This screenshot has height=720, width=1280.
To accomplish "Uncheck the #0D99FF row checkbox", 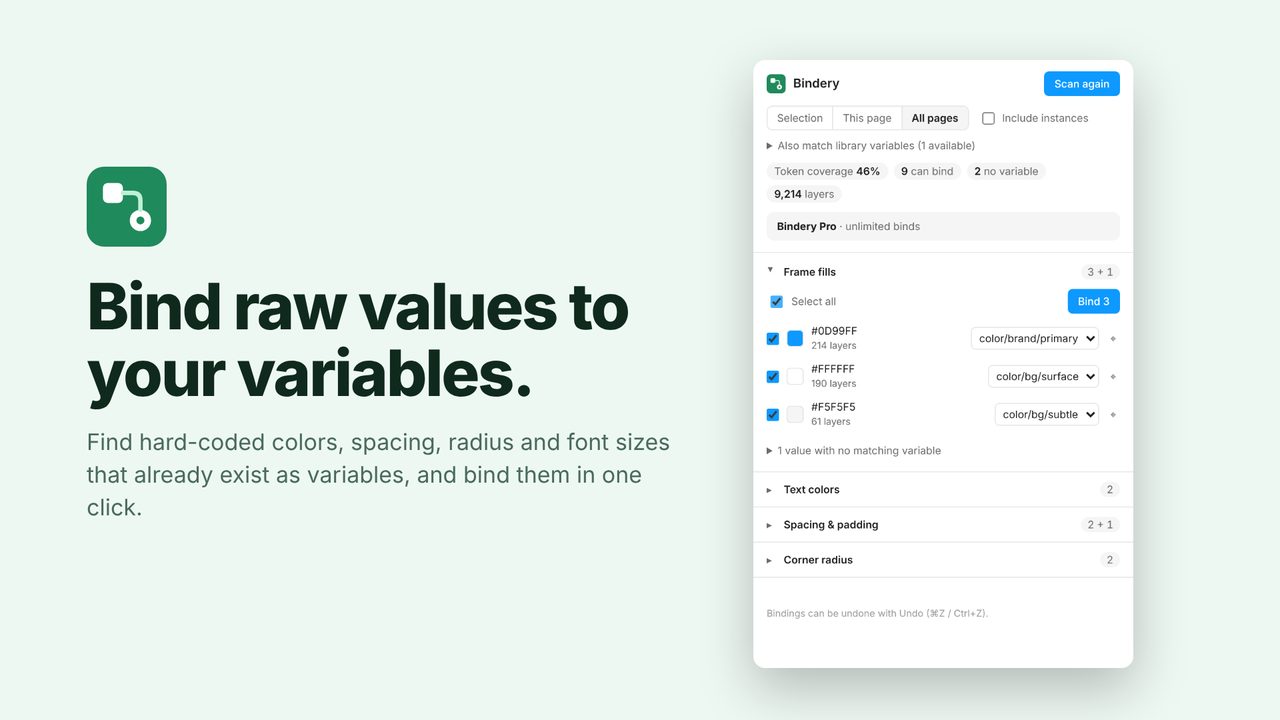I will pos(773,339).
